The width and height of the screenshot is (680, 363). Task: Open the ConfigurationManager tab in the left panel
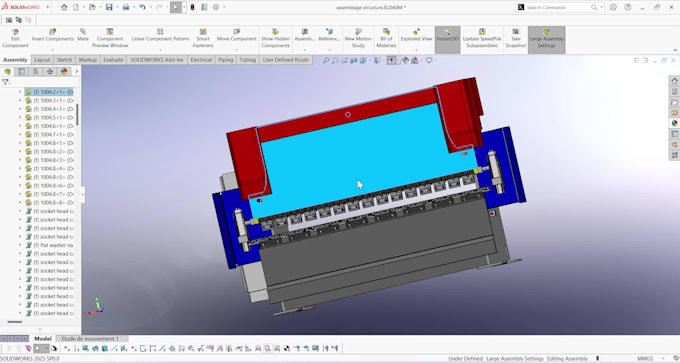tap(36, 72)
